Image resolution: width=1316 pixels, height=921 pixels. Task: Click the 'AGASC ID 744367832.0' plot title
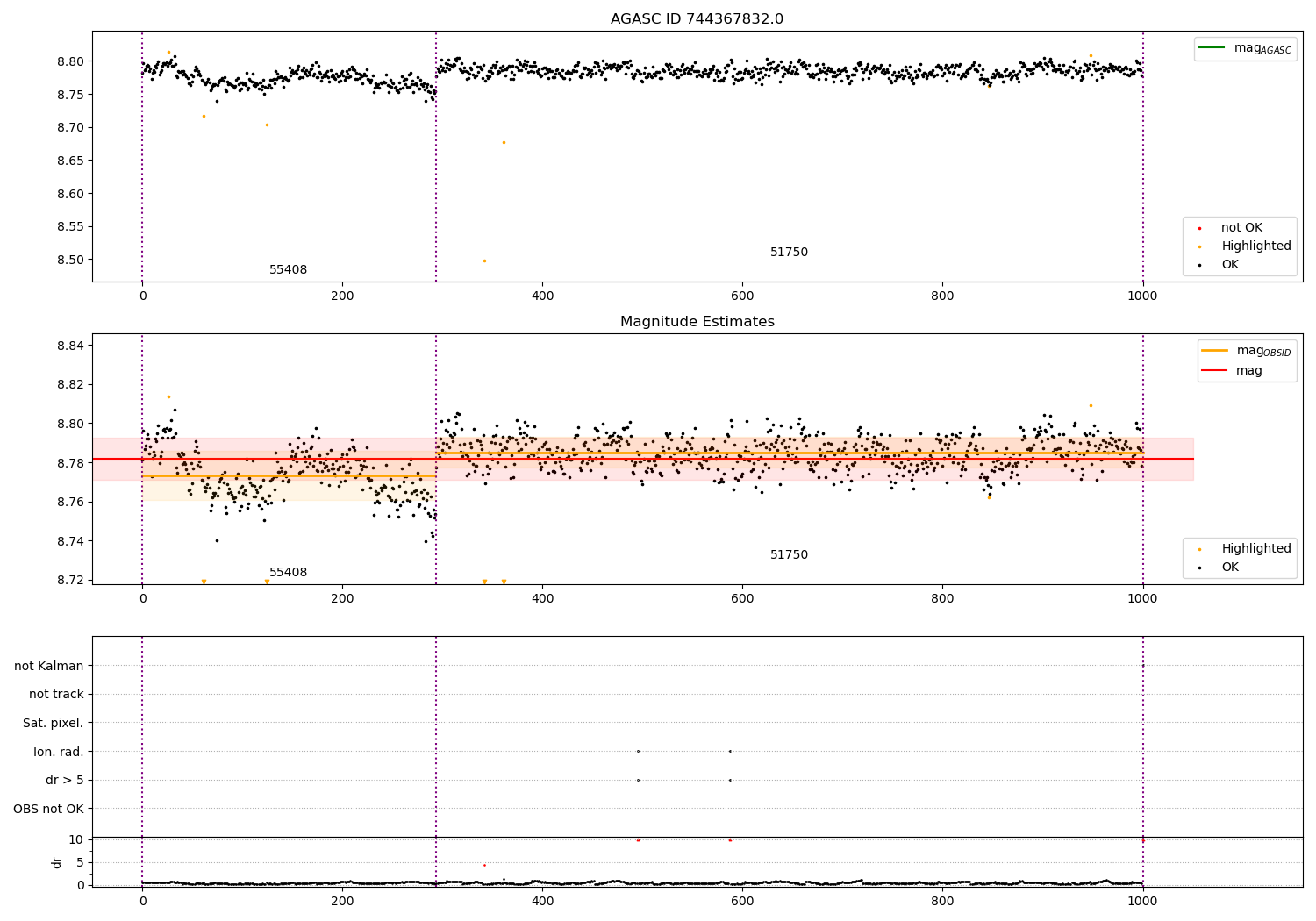pos(697,19)
